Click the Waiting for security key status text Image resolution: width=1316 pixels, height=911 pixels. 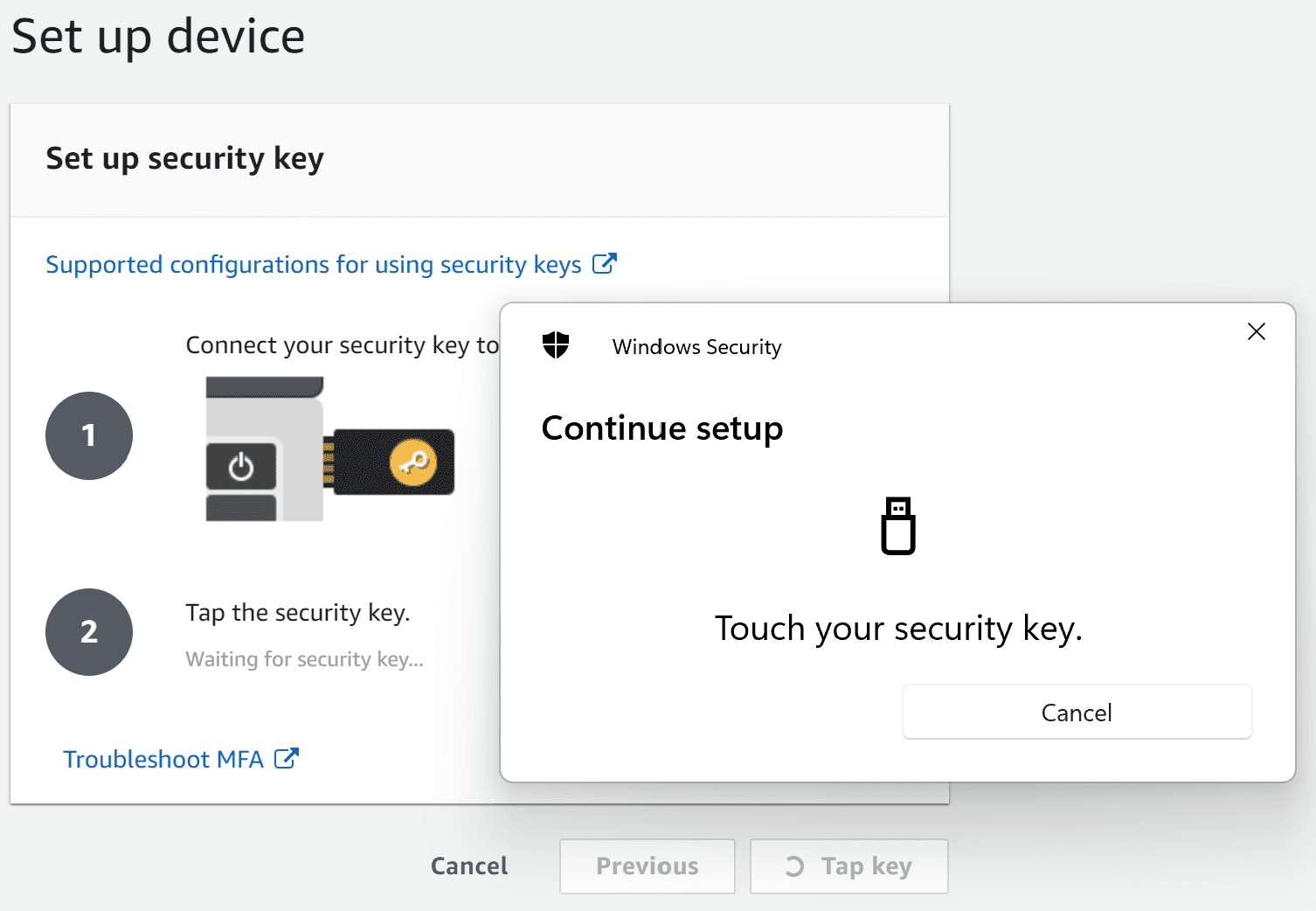pos(304,659)
